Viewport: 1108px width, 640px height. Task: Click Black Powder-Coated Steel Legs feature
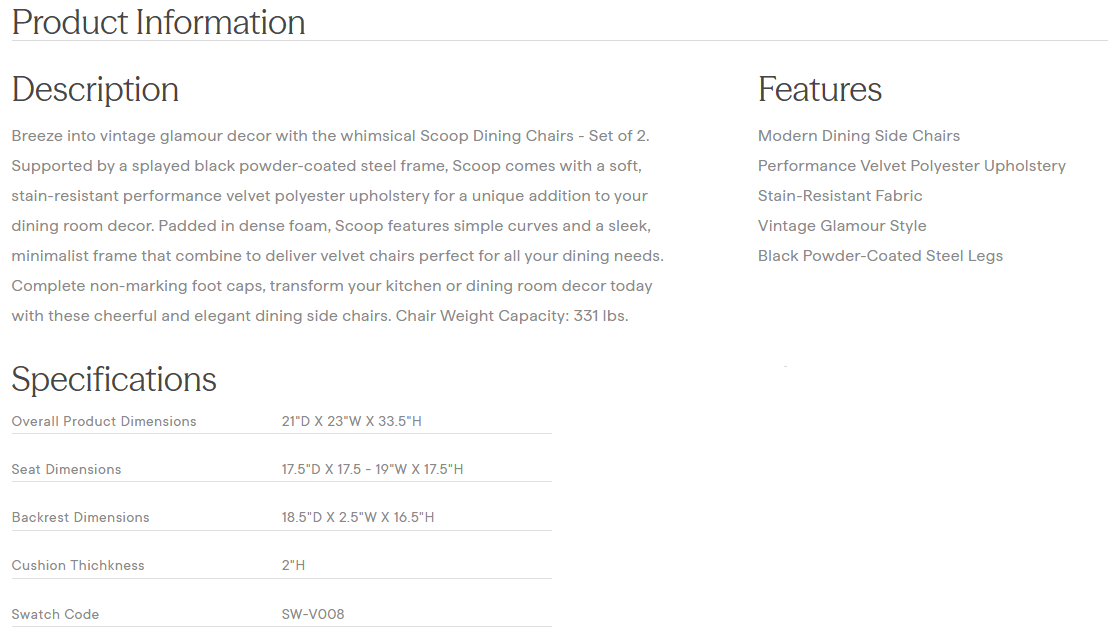tap(880, 256)
